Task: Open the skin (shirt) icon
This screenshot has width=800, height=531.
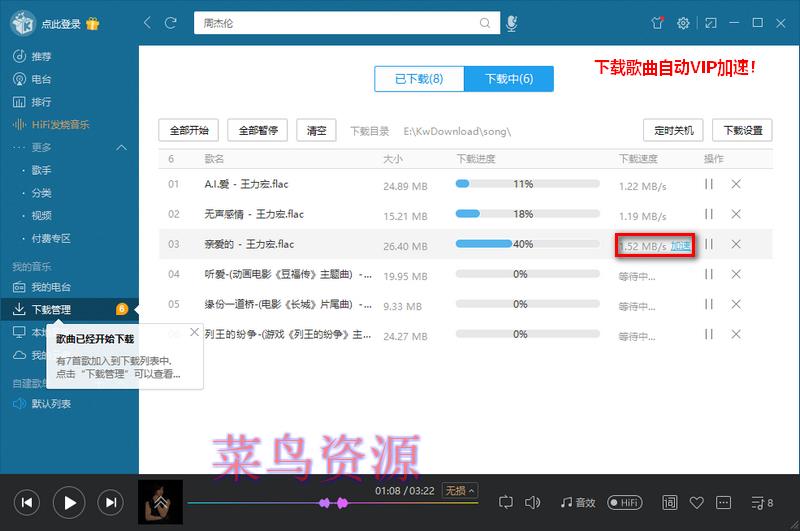Action: point(657,22)
